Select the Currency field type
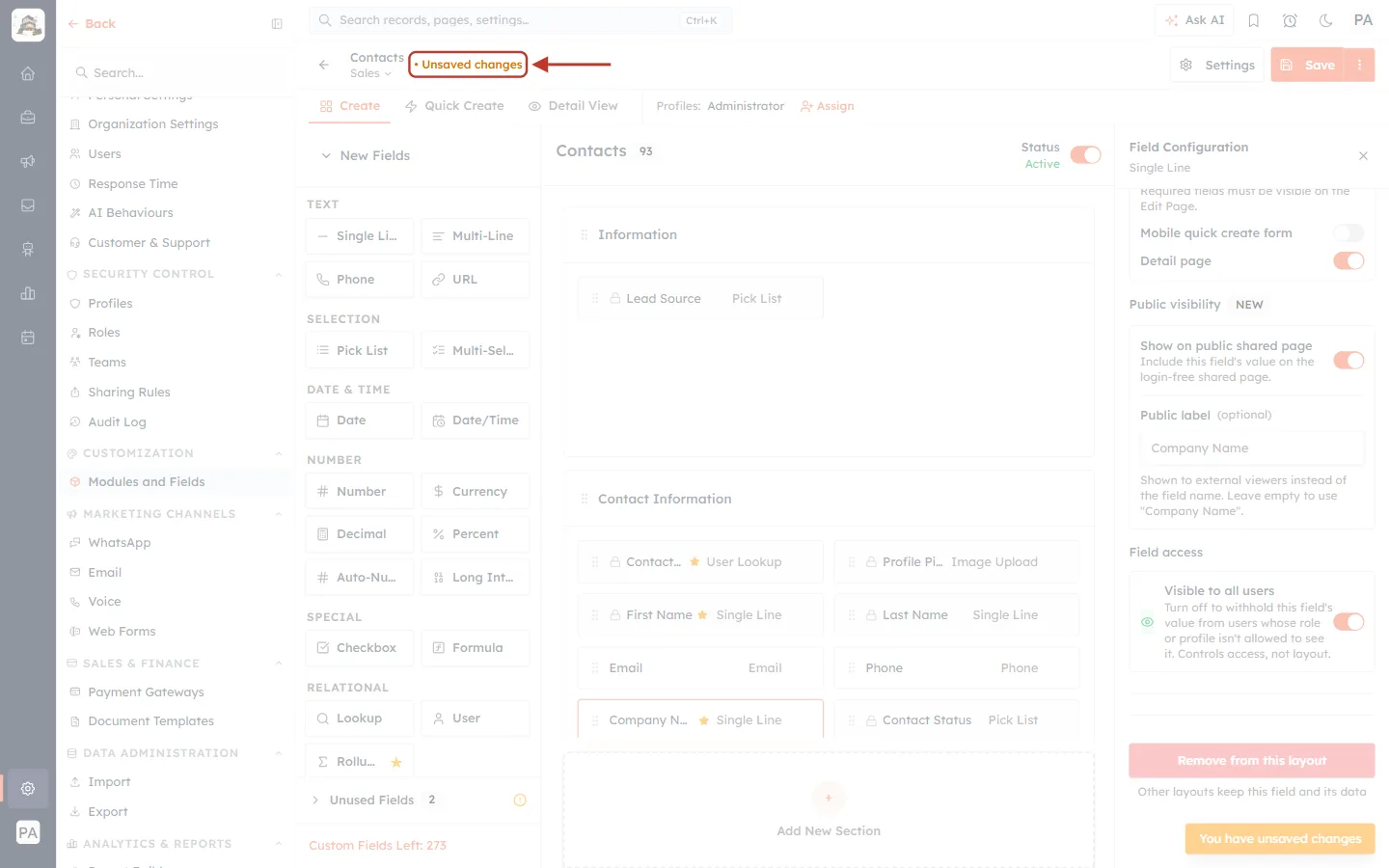 click(476, 491)
